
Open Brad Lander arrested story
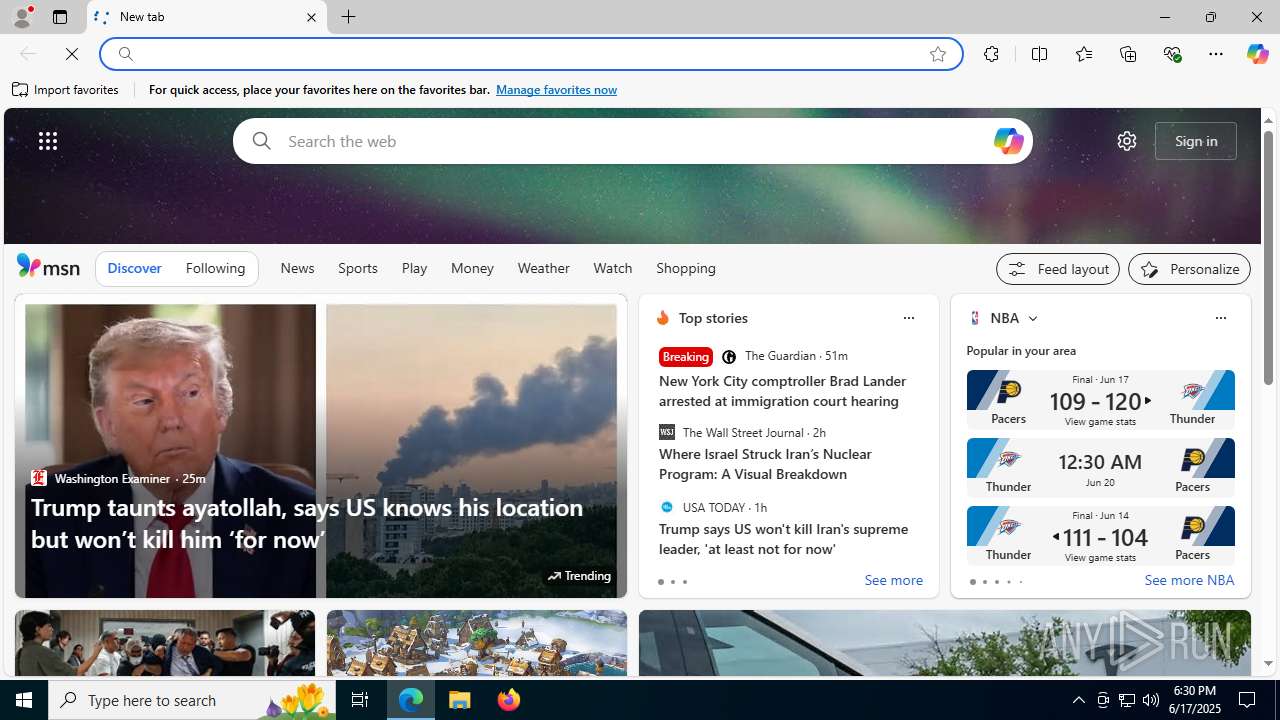(x=783, y=391)
